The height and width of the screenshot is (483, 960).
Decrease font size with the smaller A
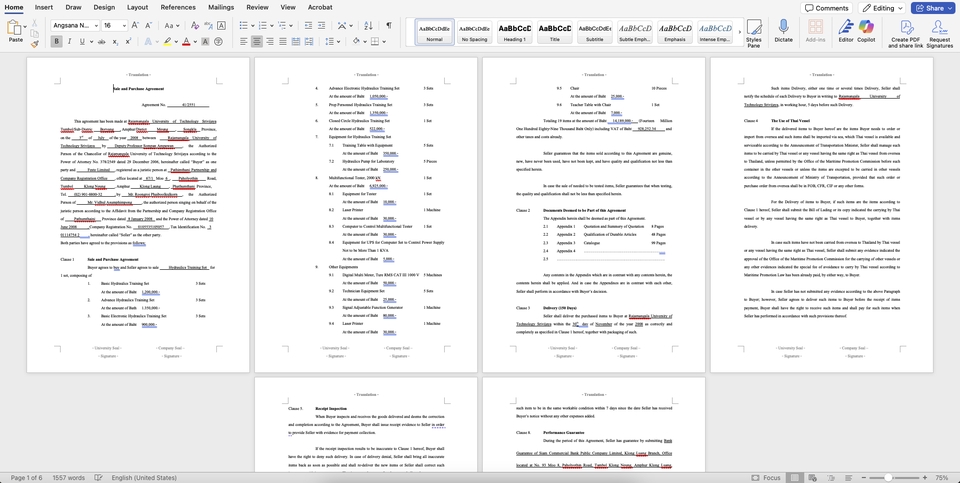tap(149, 26)
